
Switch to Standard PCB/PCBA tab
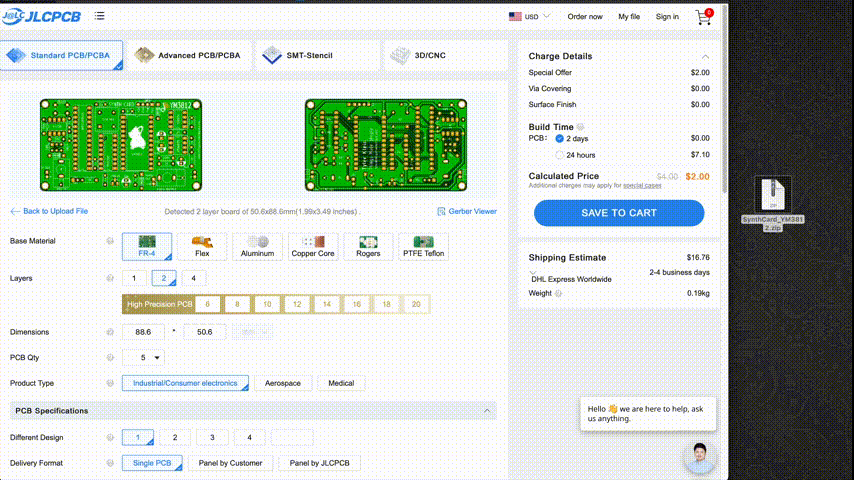(62, 56)
